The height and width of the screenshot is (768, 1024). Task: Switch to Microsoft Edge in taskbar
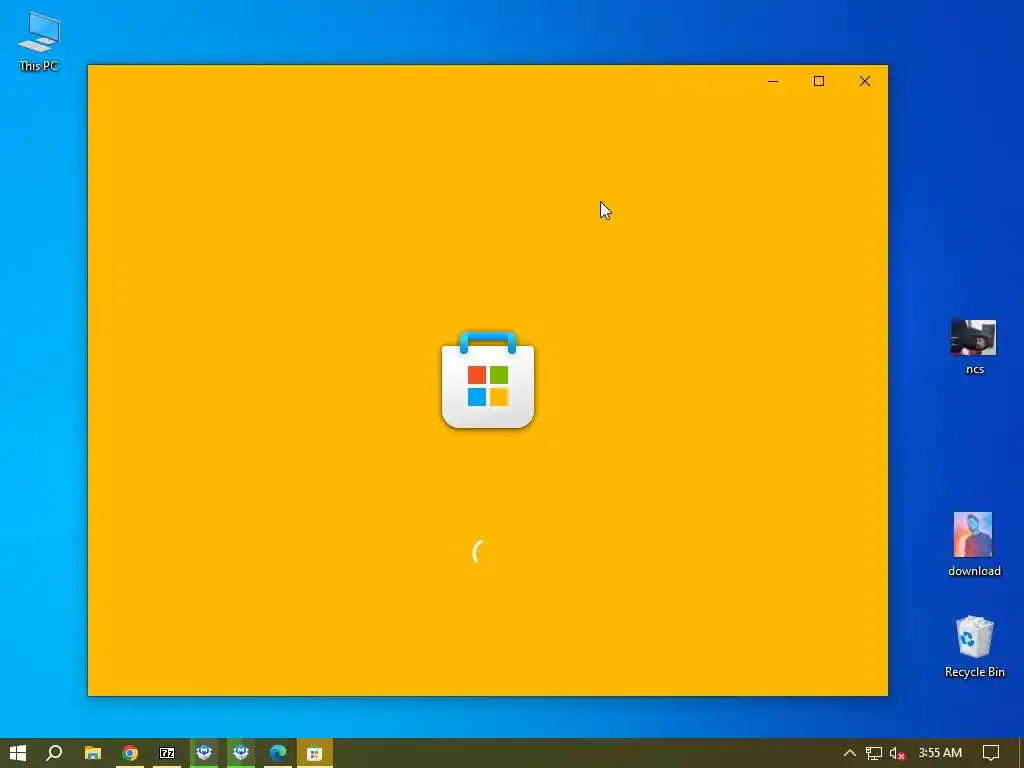278,753
